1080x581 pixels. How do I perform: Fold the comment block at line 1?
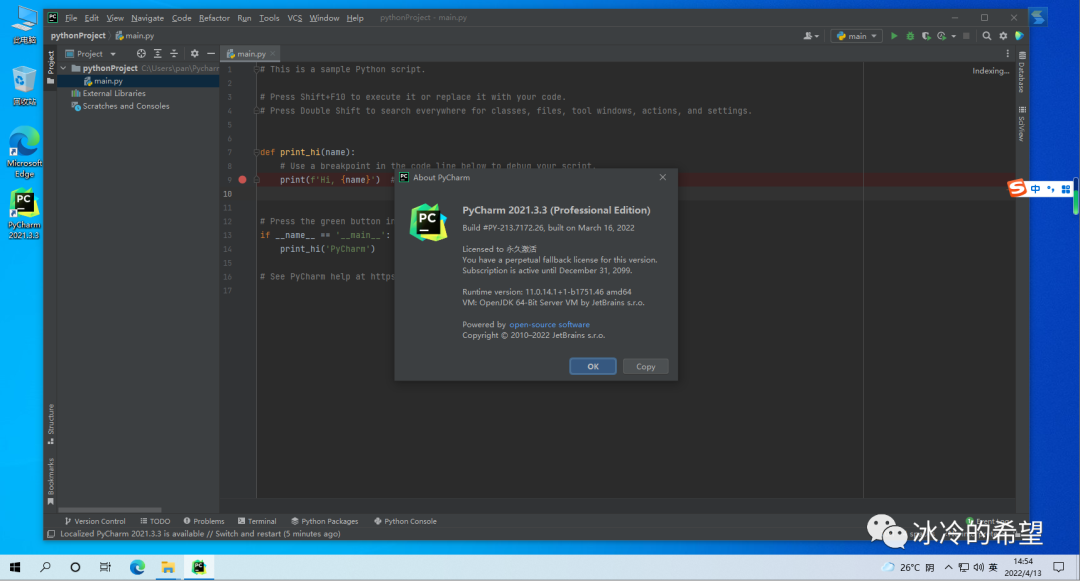256,70
